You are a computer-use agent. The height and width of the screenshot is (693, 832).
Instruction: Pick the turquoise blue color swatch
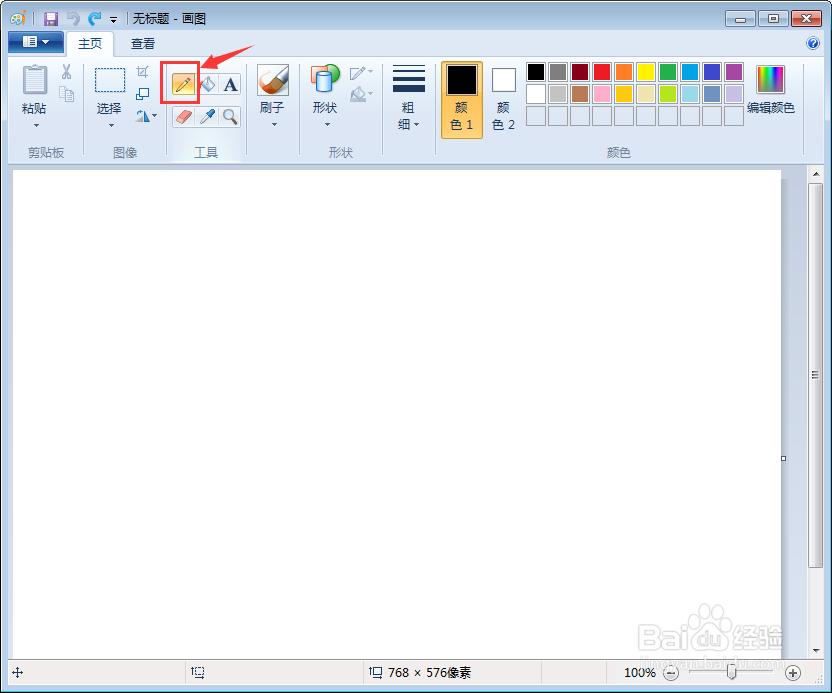tap(690, 72)
